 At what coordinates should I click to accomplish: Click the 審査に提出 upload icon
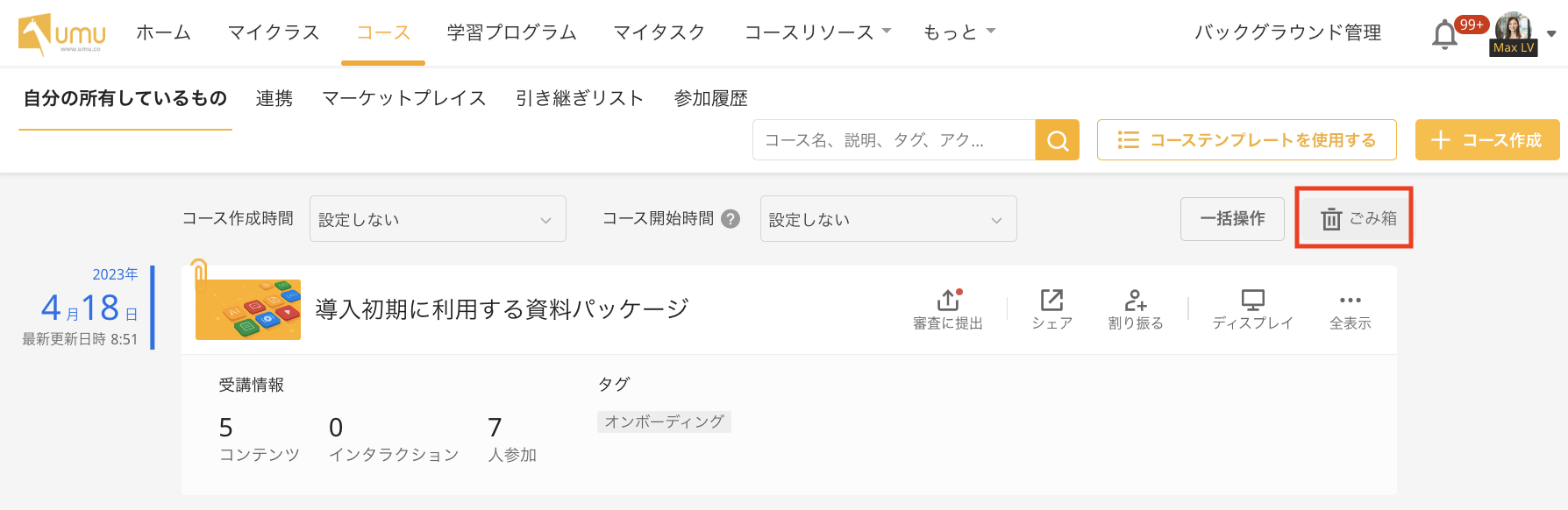[947, 301]
